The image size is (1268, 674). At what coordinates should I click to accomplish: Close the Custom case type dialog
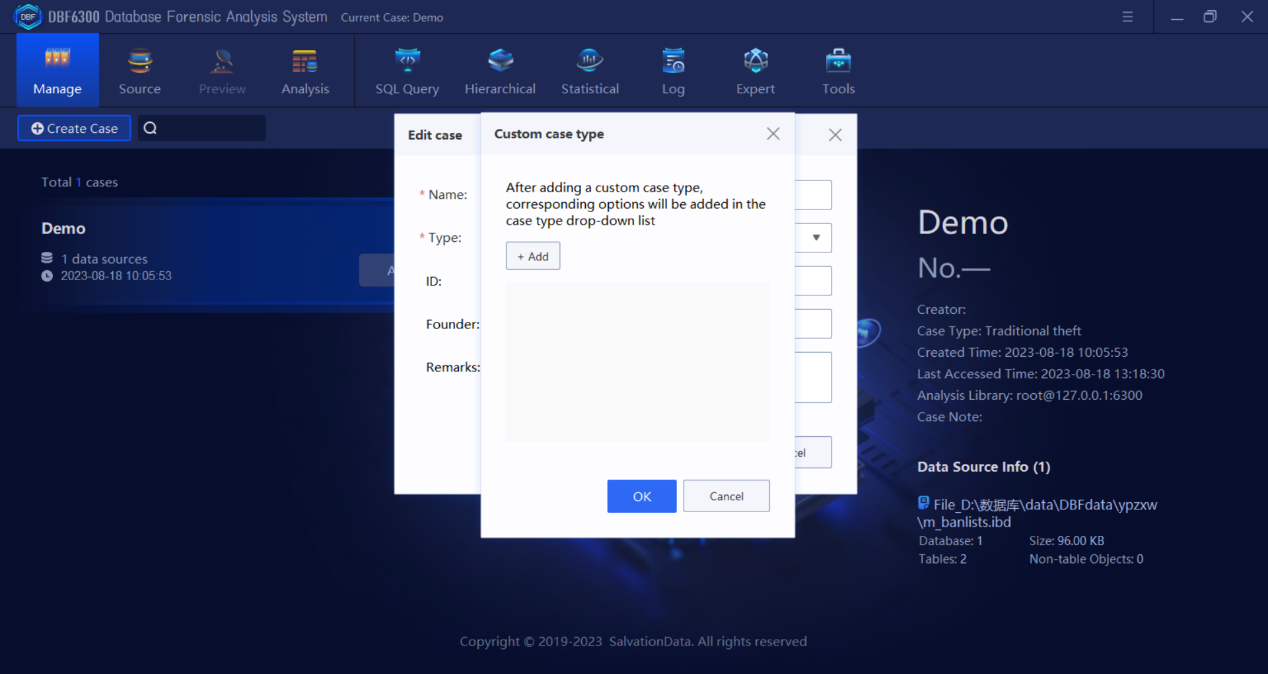[x=773, y=134]
